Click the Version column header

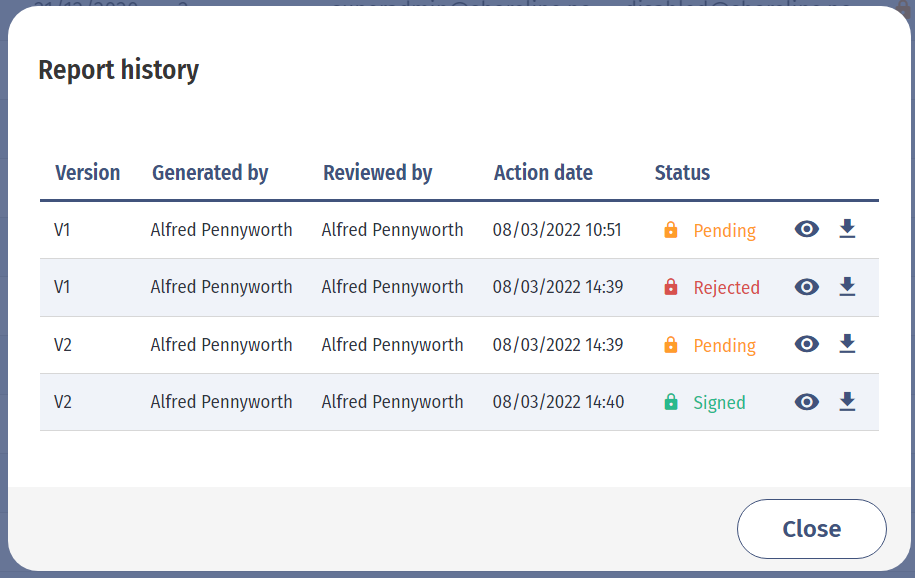[x=88, y=173]
